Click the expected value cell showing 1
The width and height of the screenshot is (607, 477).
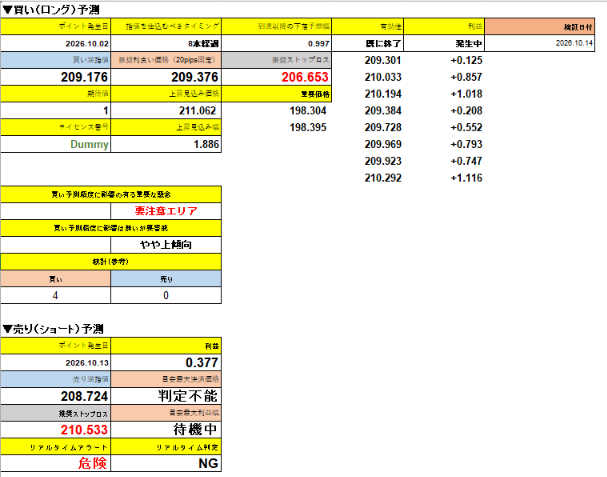(56, 111)
